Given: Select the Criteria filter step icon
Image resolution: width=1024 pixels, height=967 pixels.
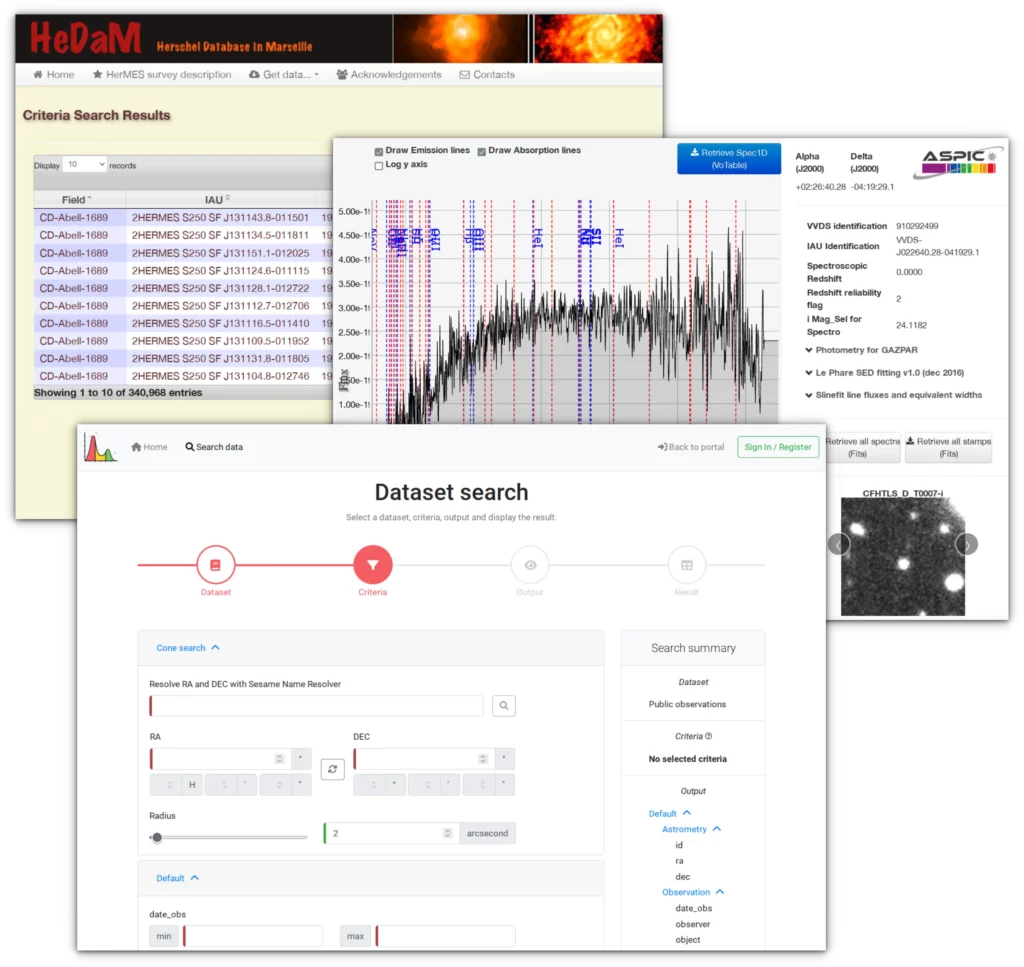Looking at the screenshot, I should [x=373, y=565].
